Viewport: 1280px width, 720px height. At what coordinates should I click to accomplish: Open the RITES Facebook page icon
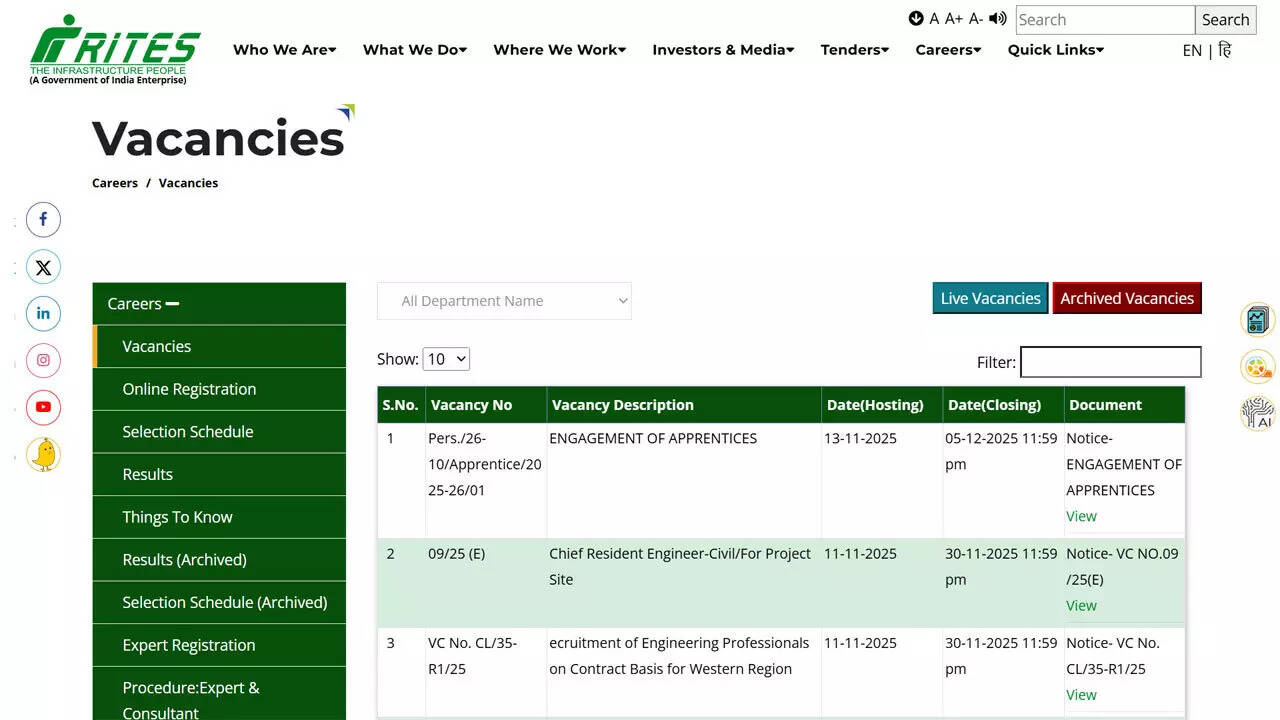pos(43,220)
